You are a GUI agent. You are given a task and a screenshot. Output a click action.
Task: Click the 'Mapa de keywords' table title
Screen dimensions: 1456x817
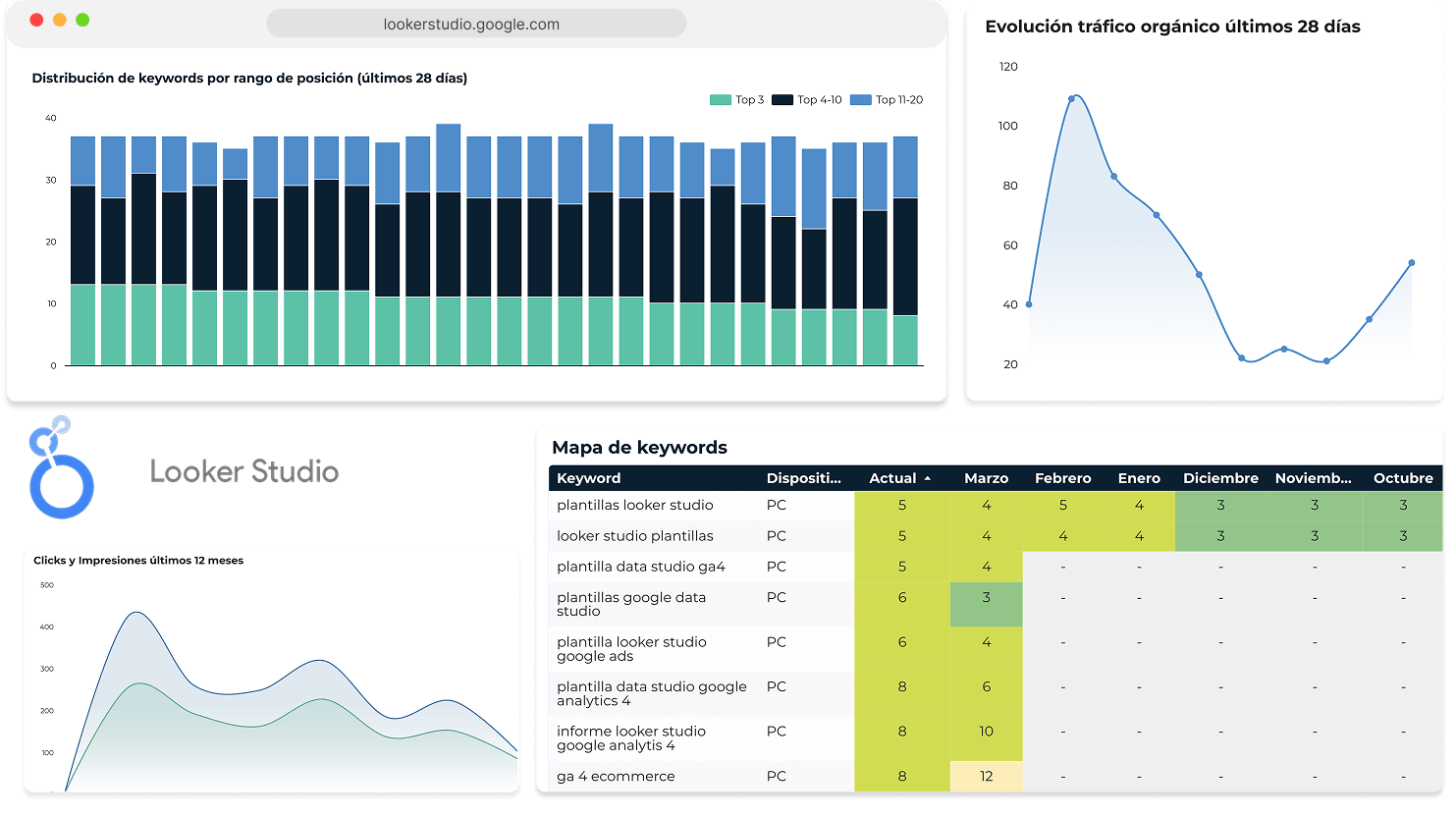click(x=639, y=448)
